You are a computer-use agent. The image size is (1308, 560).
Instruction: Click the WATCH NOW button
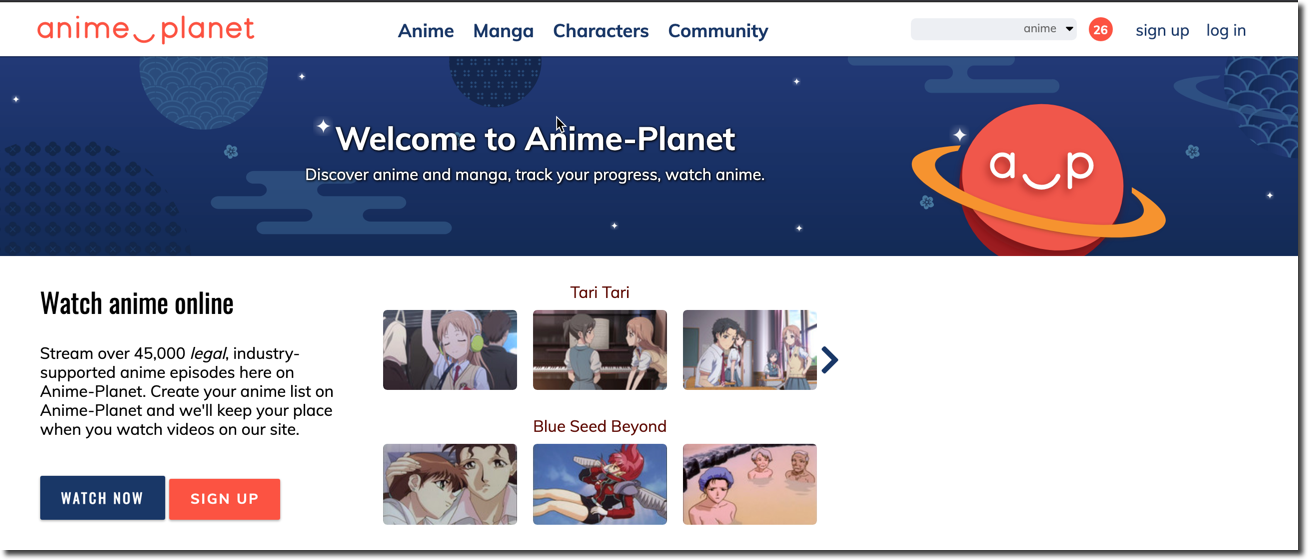[102, 498]
